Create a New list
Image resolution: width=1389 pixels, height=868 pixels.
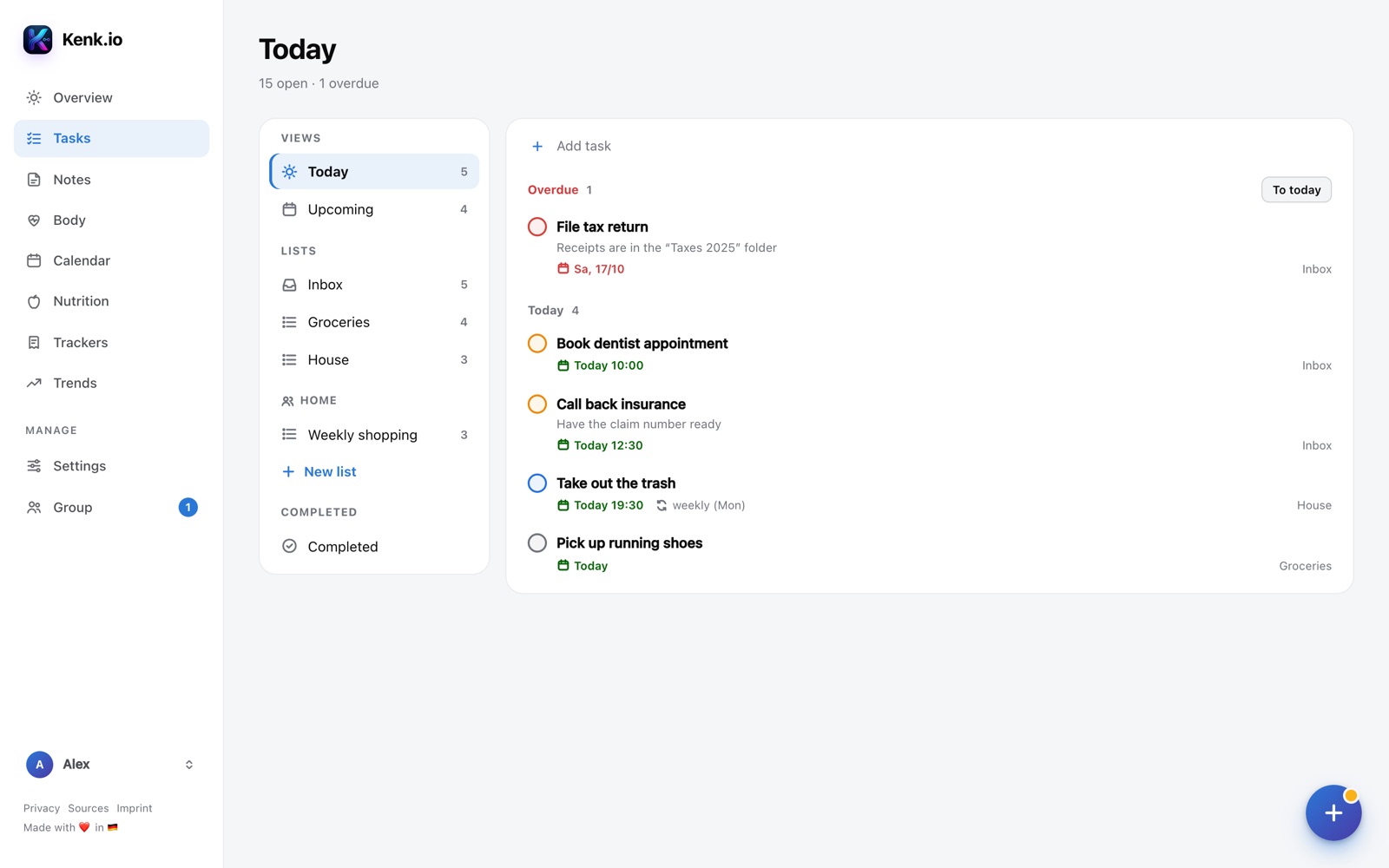pos(319,471)
